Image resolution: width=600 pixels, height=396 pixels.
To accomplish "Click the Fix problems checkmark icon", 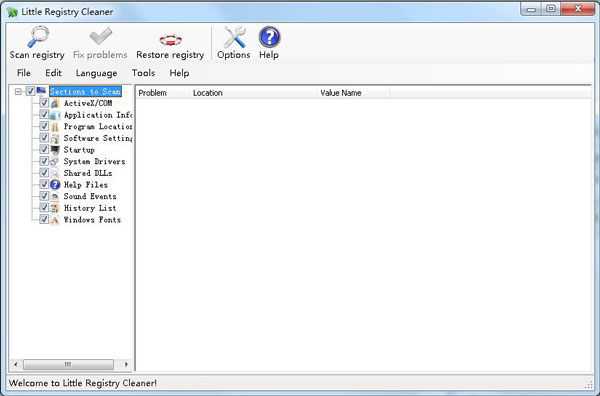I will (101, 37).
